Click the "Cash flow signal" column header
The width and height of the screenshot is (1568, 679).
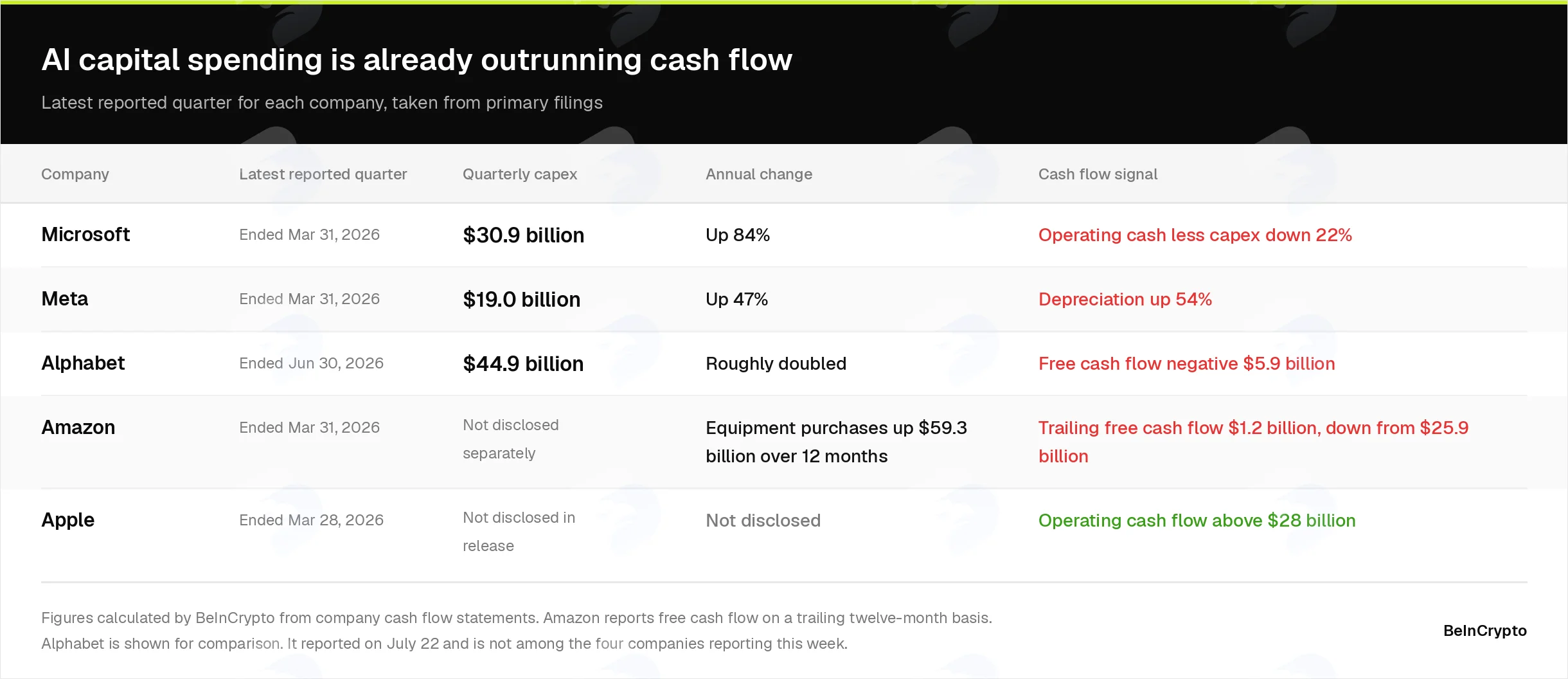click(1098, 174)
